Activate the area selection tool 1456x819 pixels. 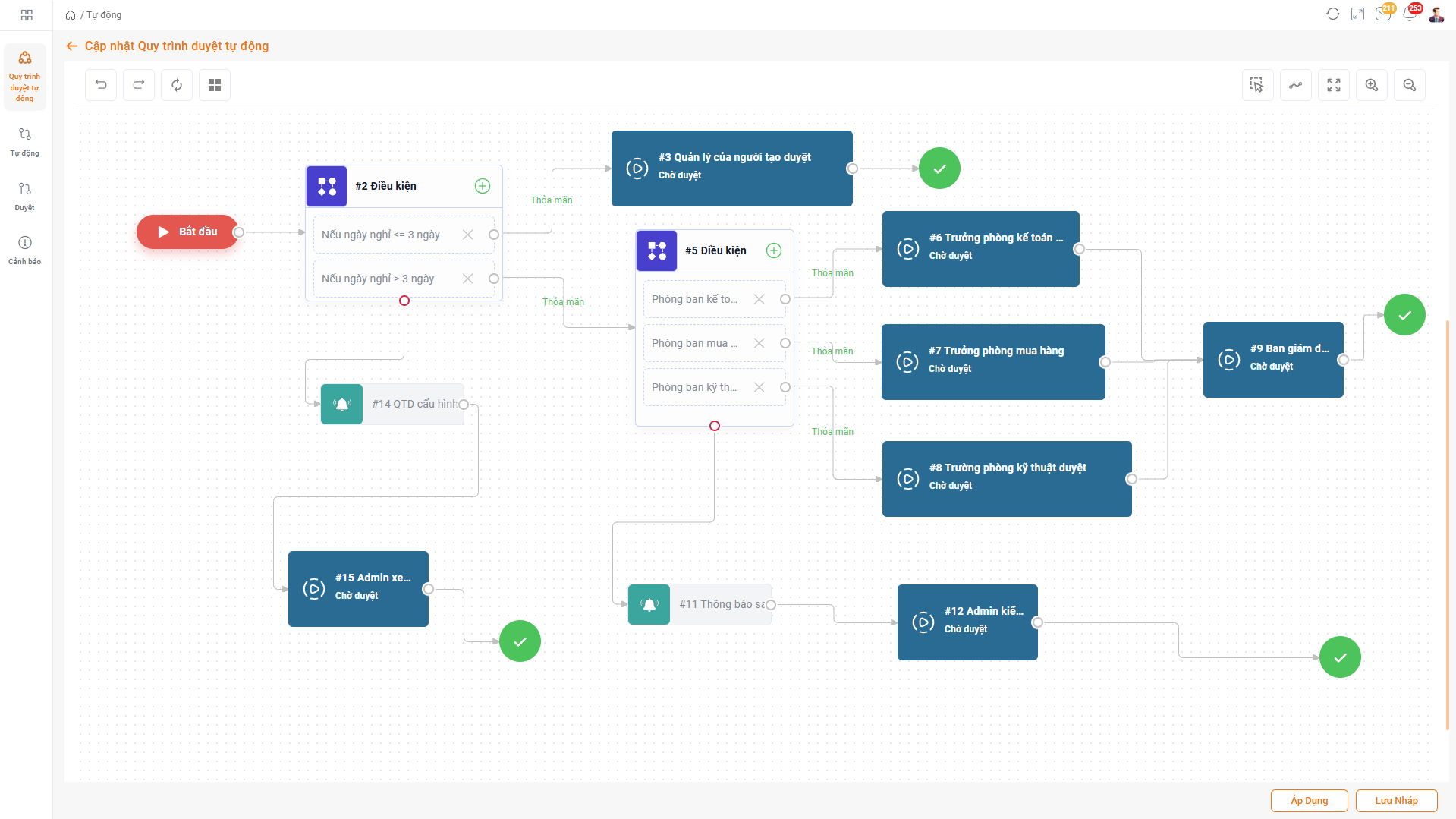click(1257, 85)
